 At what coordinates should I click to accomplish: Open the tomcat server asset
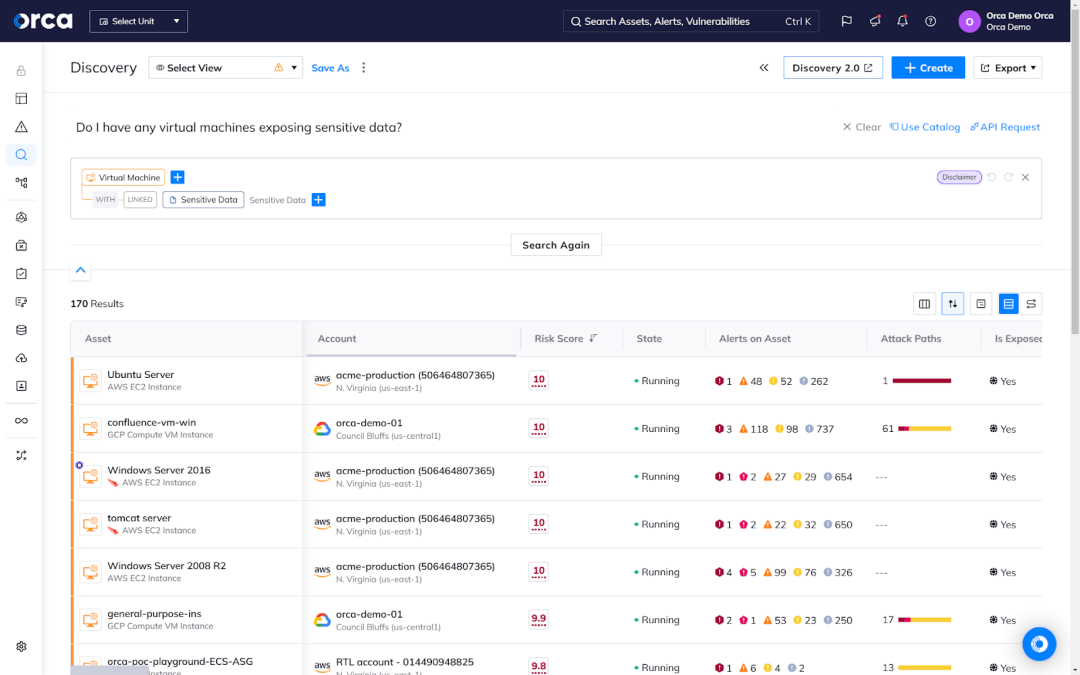click(x=139, y=518)
